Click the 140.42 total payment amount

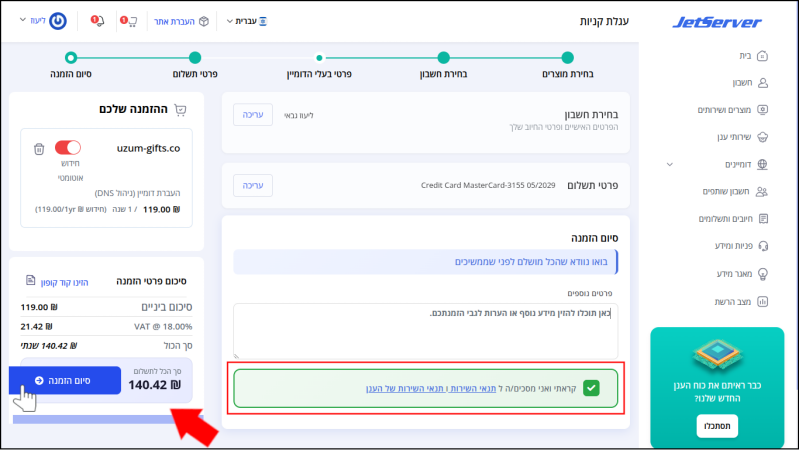point(154,385)
